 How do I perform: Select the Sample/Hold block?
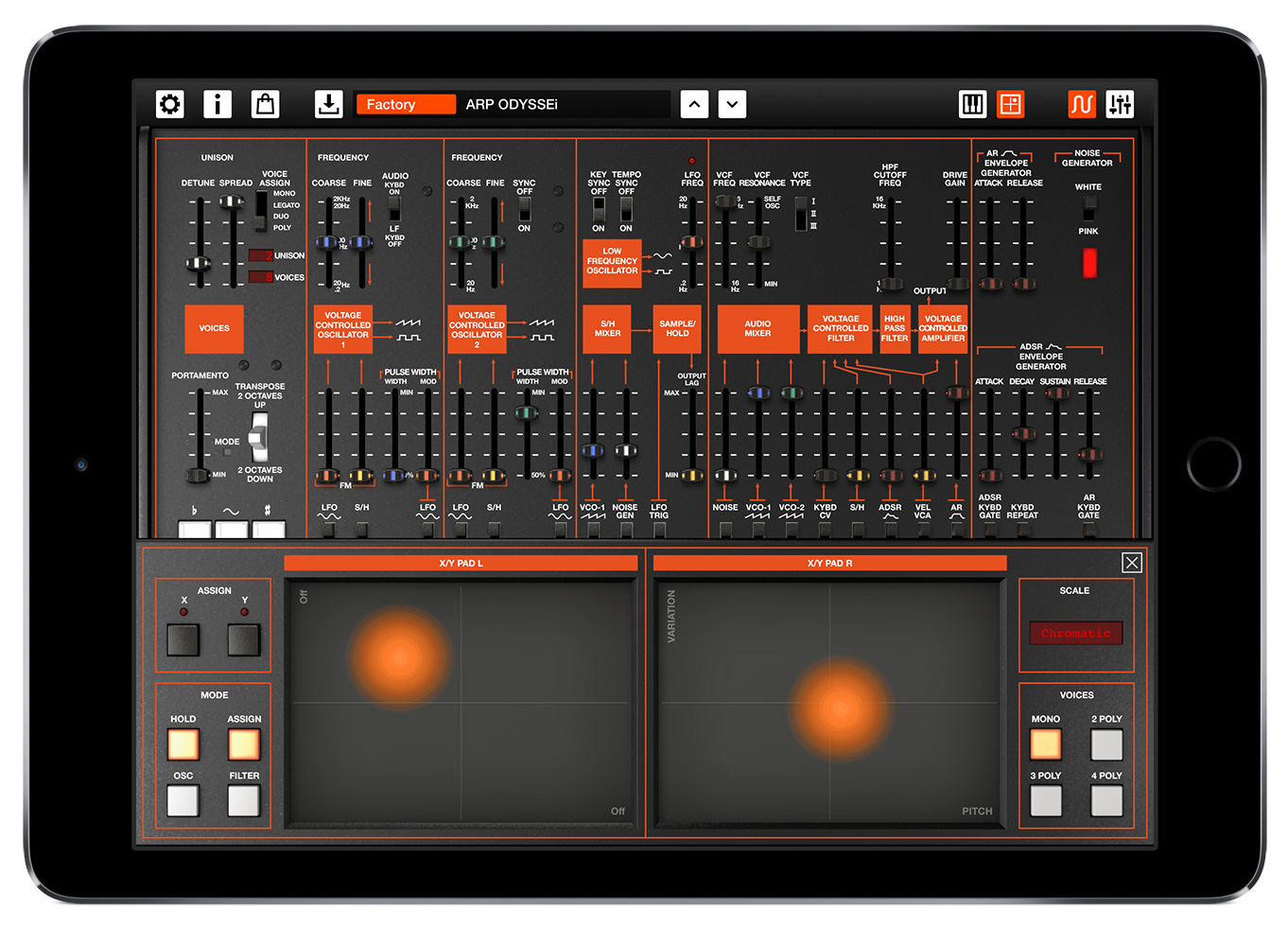[x=677, y=329]
